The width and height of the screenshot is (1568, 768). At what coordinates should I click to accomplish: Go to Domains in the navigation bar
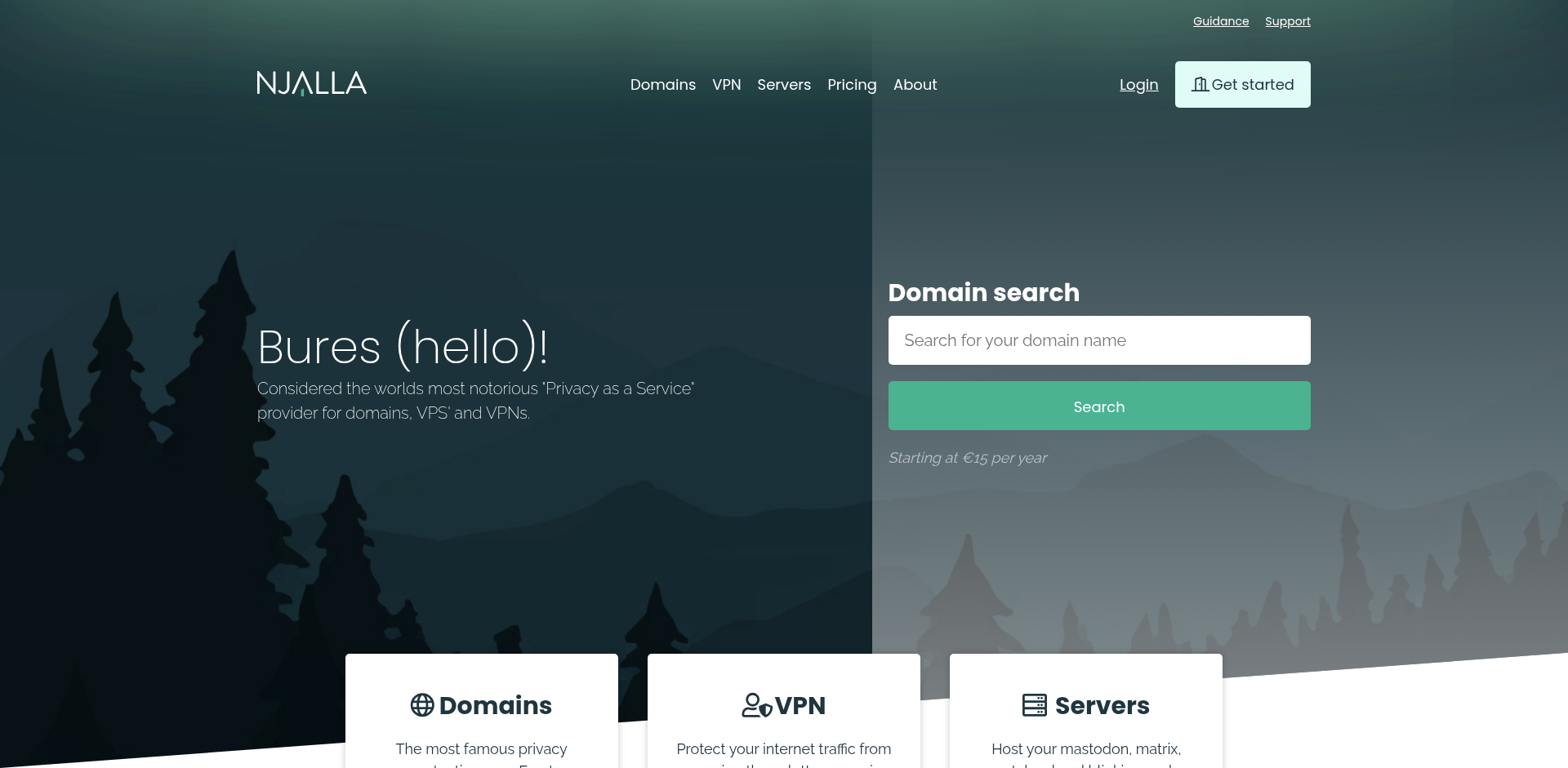click(662, 85)
